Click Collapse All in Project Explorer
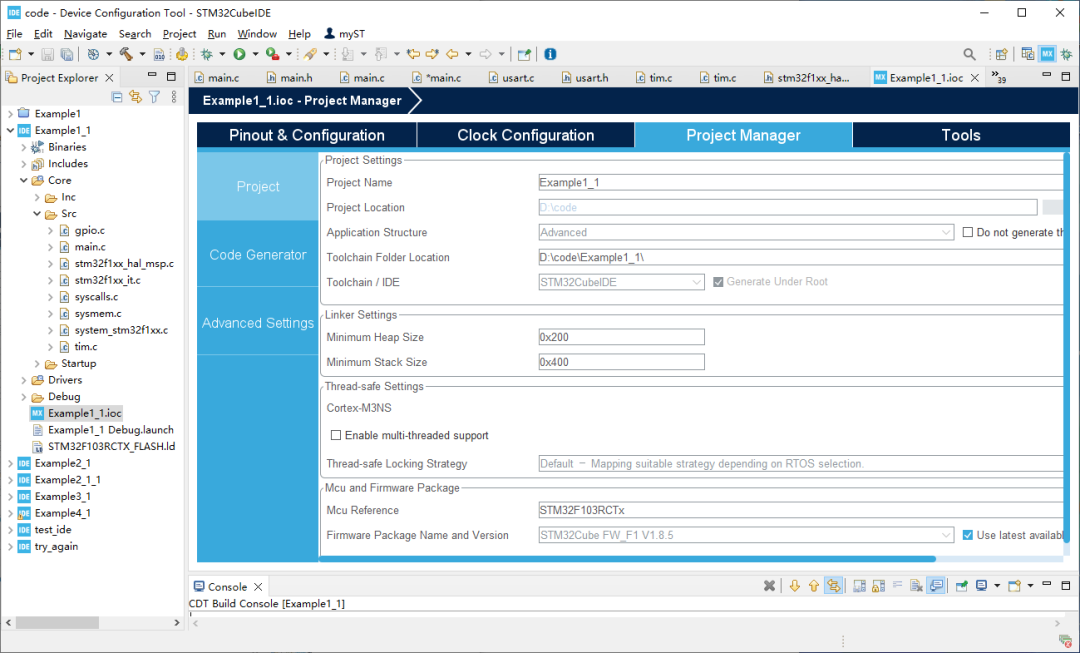 [x=117, y=97]
